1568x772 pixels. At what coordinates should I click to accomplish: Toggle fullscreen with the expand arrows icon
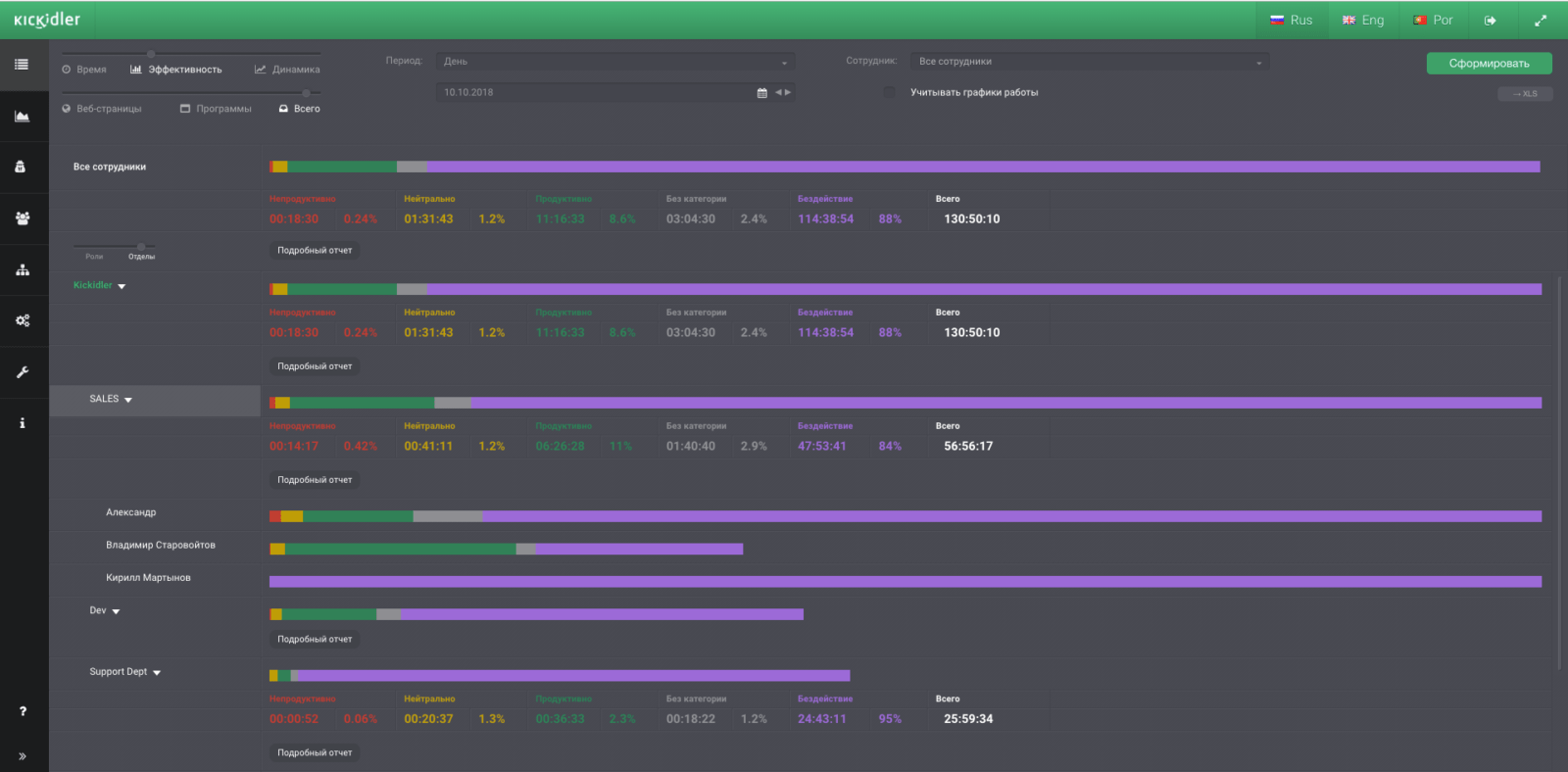pos(1541,21)
